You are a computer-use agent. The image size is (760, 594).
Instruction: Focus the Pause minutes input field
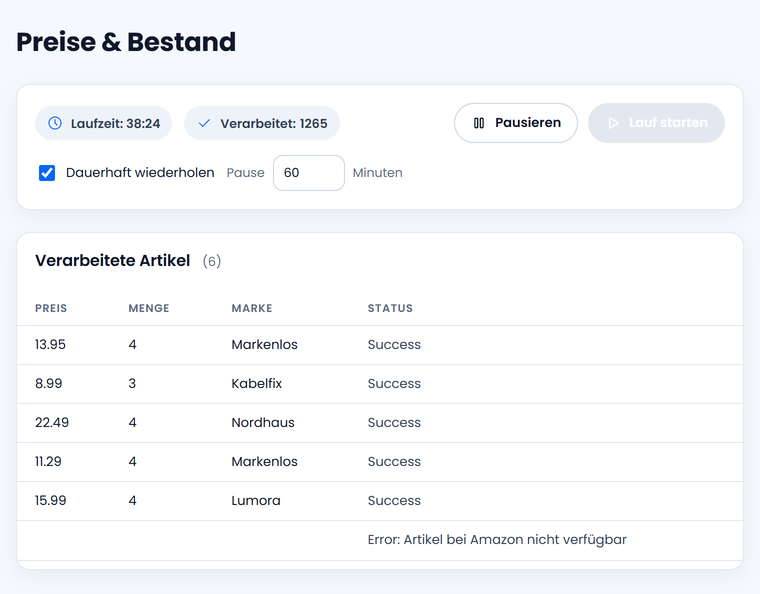tap(309, 173)
